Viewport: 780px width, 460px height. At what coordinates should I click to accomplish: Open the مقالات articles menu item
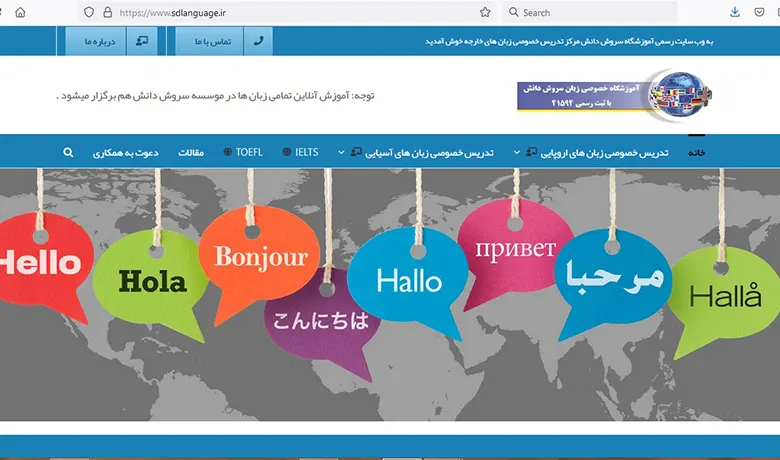[191, 153]
